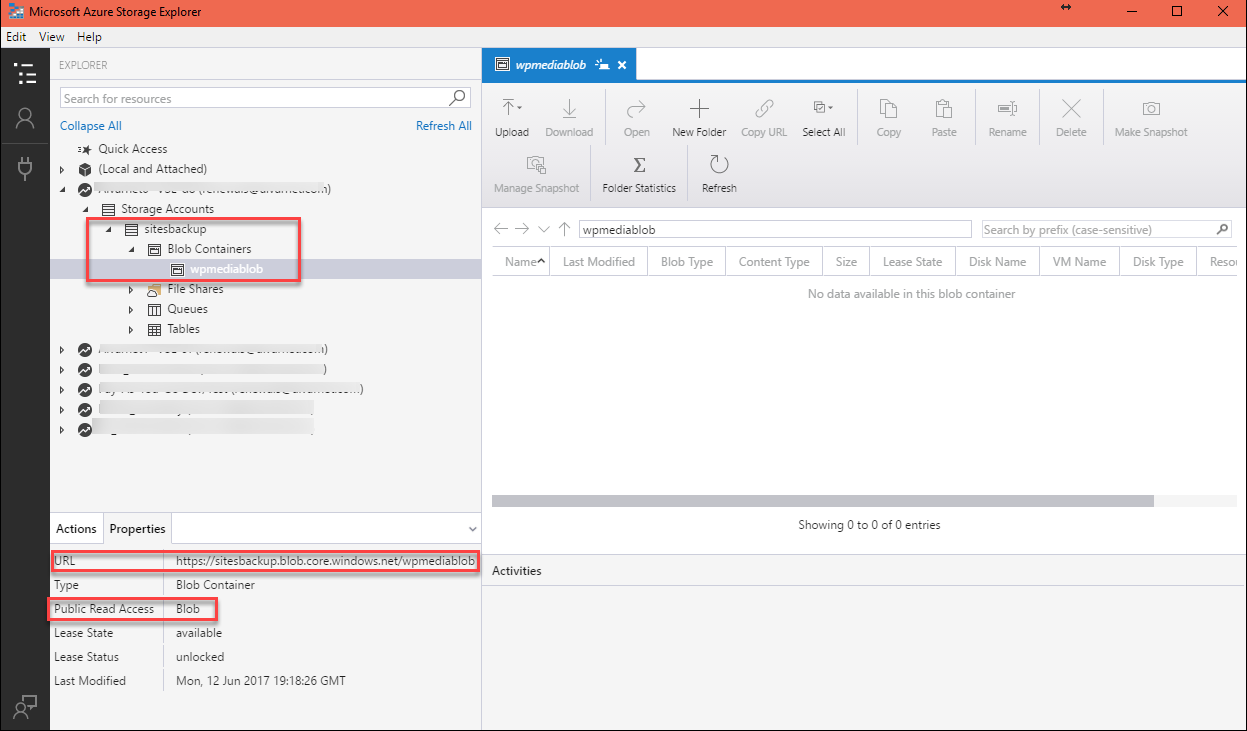Click the Paste toolbar button
Viewport: 1247px width, 731px height.
coord(944,118)
